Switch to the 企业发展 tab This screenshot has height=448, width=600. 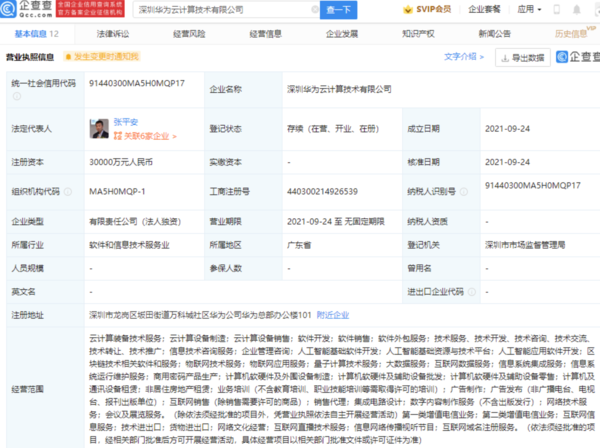coord(342,34)
